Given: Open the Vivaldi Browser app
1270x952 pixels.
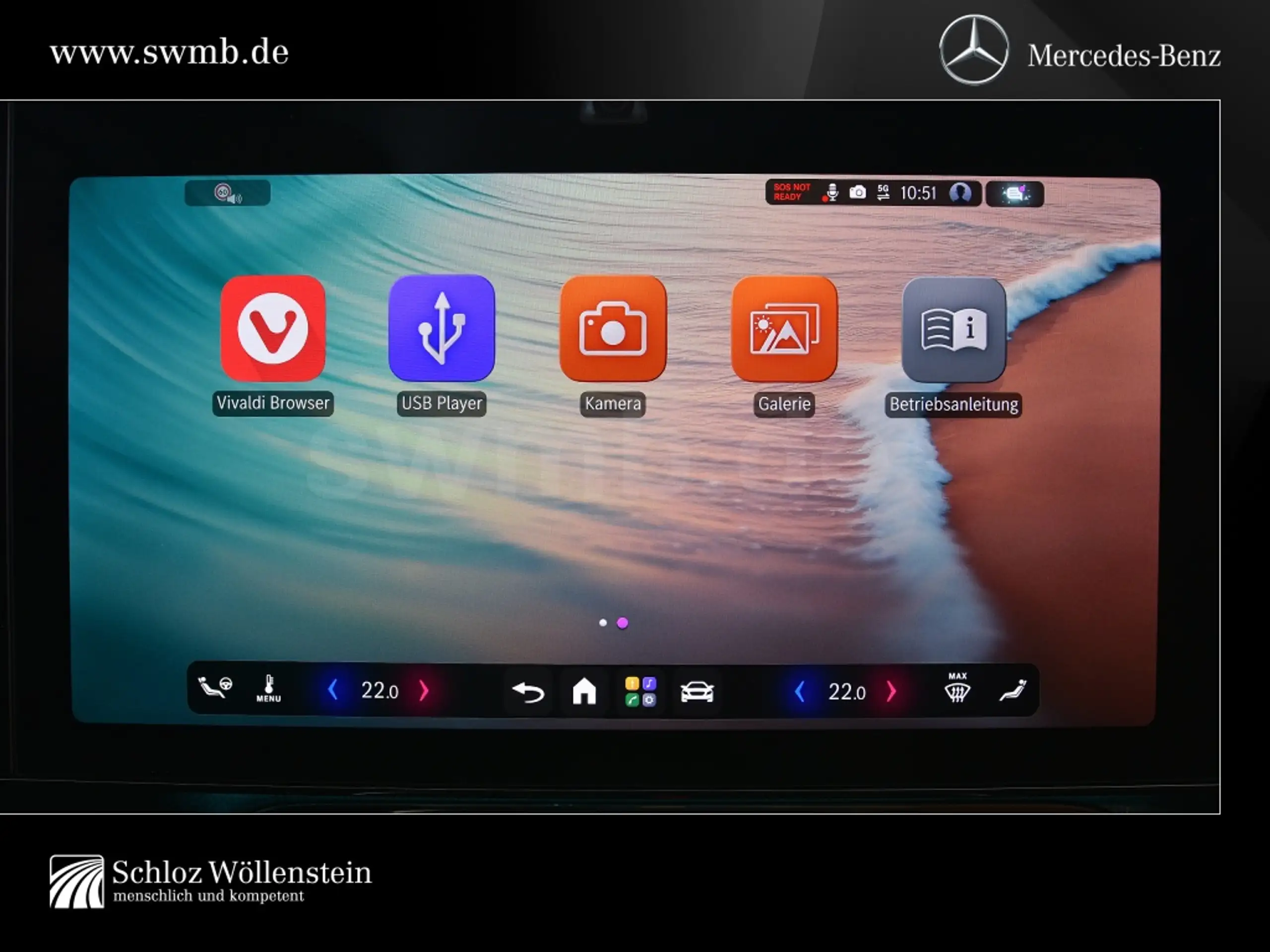Looking at the screenshot, I should (273, 328).
